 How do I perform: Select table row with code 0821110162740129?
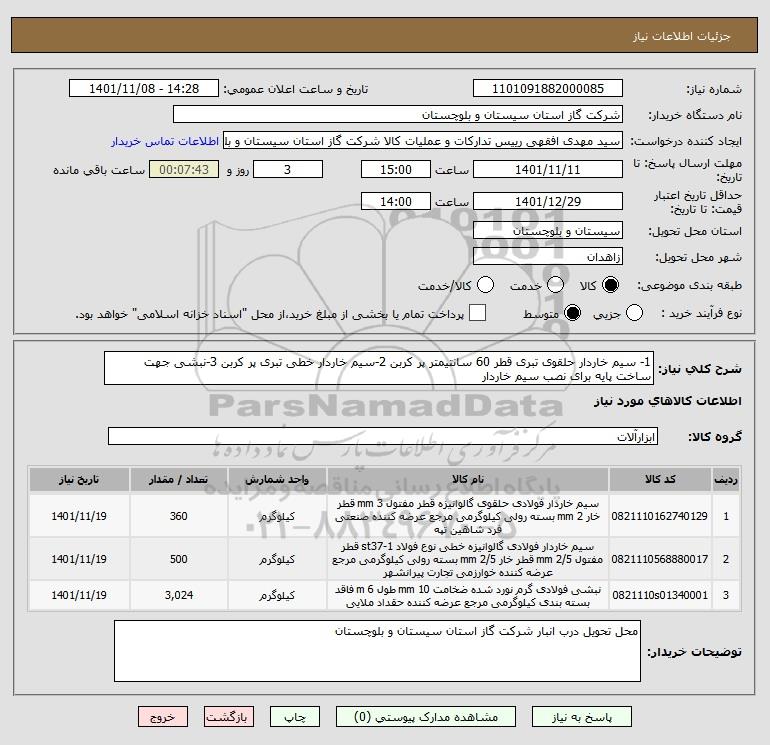[x=385, y=516]
